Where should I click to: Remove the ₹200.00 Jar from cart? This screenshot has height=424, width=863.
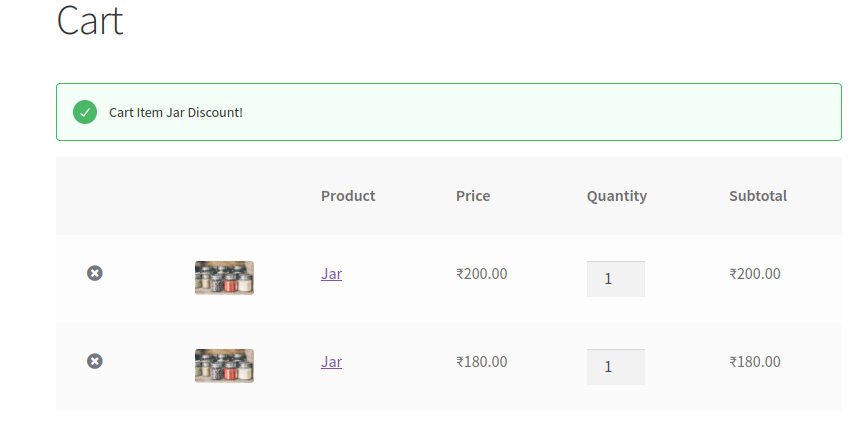[x=95, y=273]
